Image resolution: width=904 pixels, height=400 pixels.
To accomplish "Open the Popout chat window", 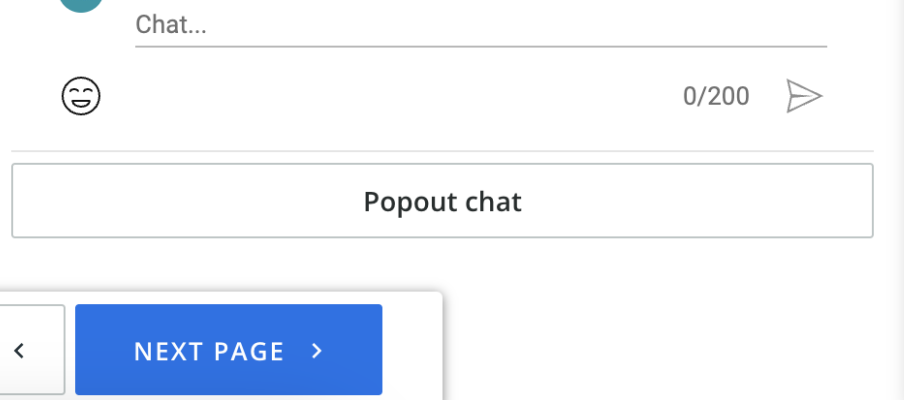I will click(442, 202).
